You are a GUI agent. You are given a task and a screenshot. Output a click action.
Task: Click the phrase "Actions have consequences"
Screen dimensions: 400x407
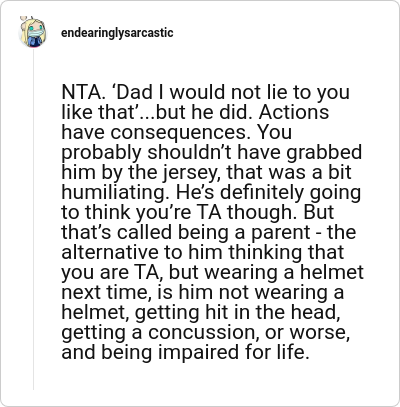(195, 122)
